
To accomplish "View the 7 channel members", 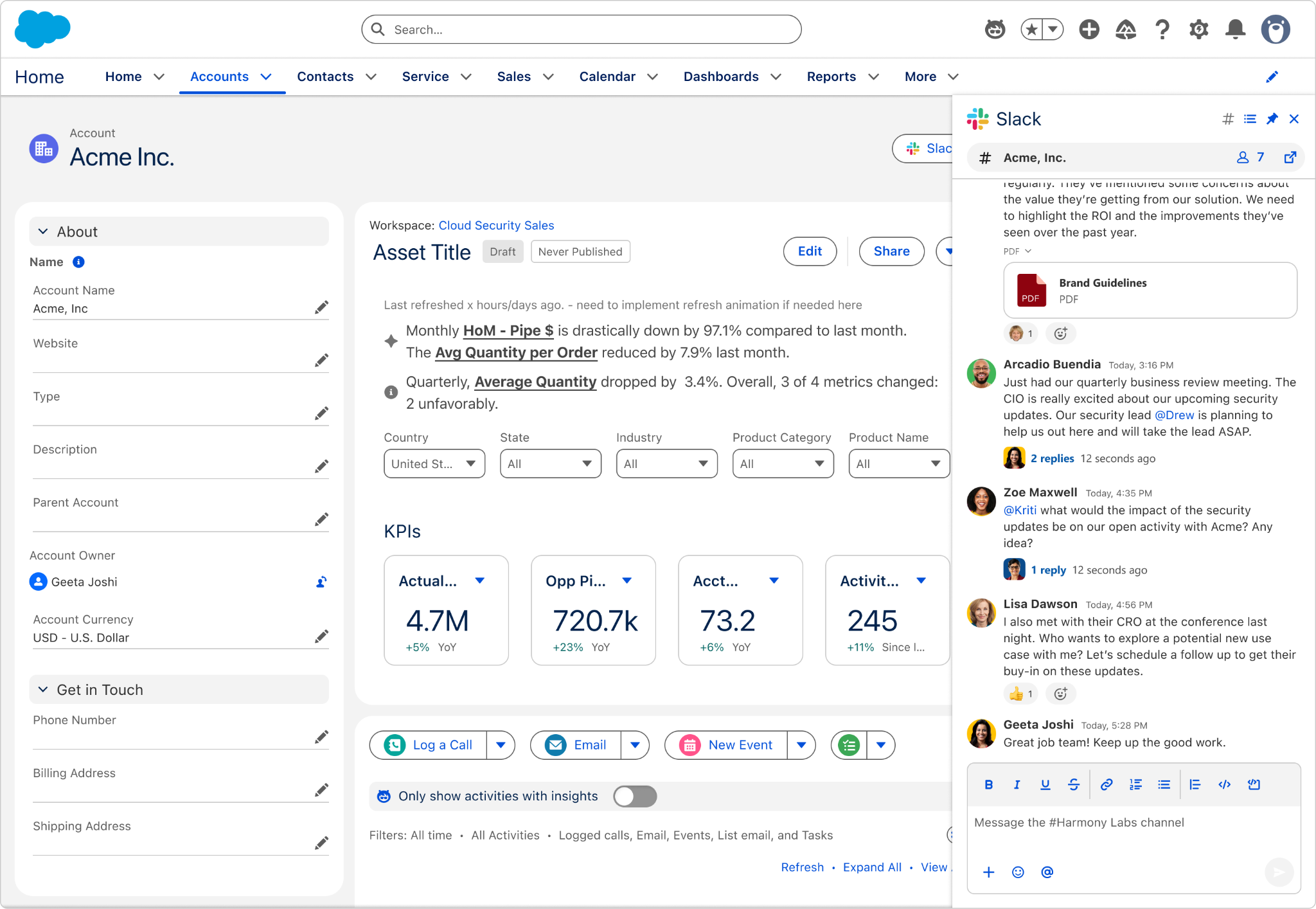I will click(1250, 157).
